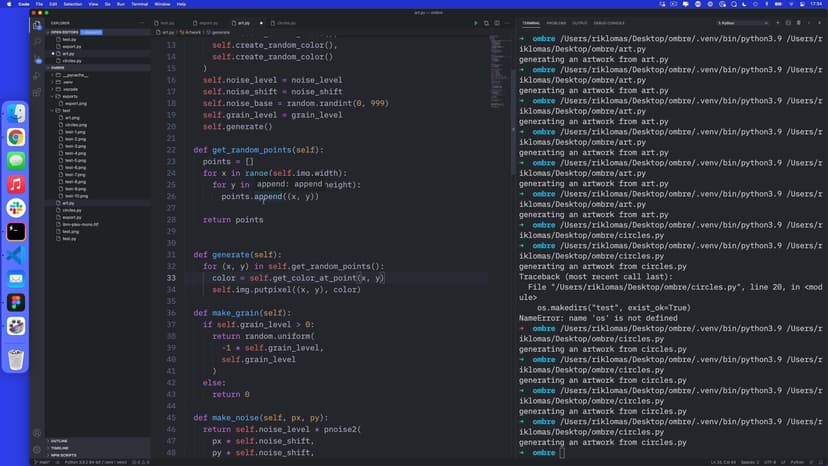
Task: Collapse the exports folder in Explorer
Action: 71,96
